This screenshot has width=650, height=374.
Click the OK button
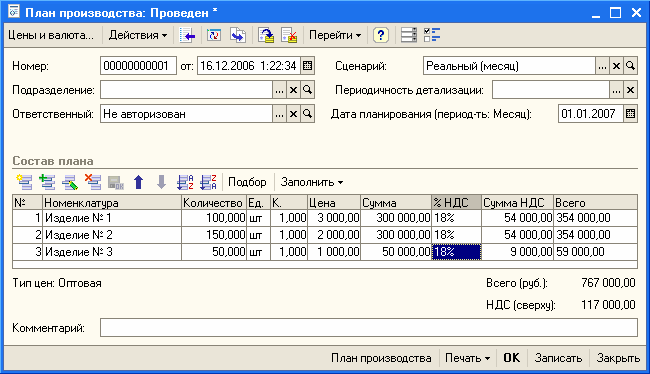coord(512,358)
